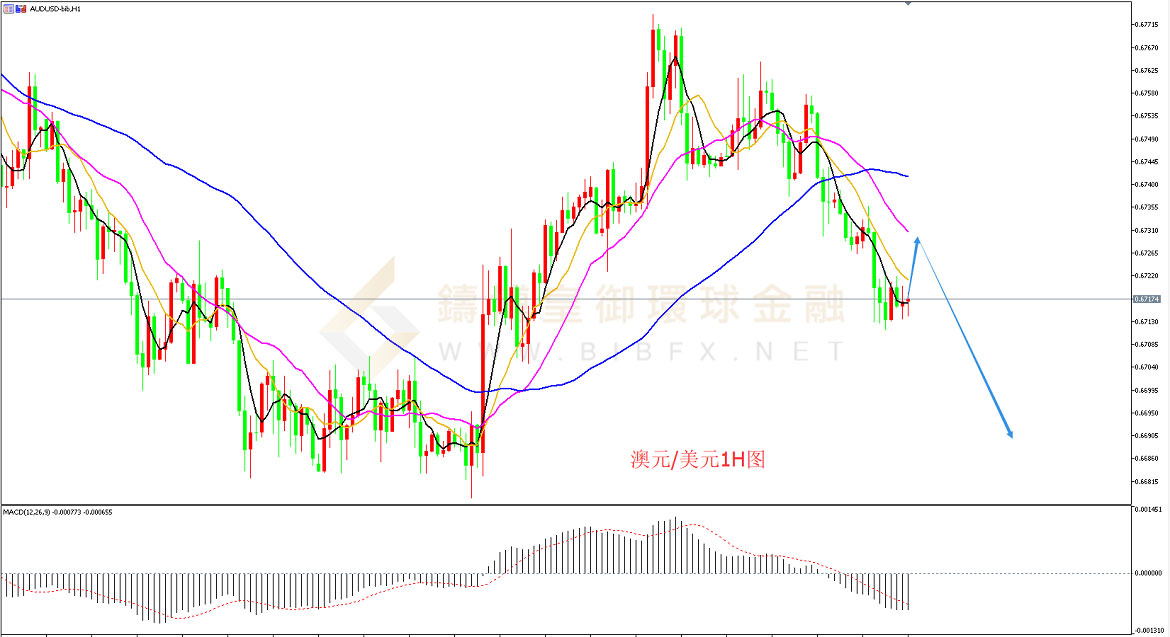Image resolution: width=1170 pixels, height=637 pixels.
Task: Click the red 澳元/美元1H图 text label
Action: pos(697,460)
